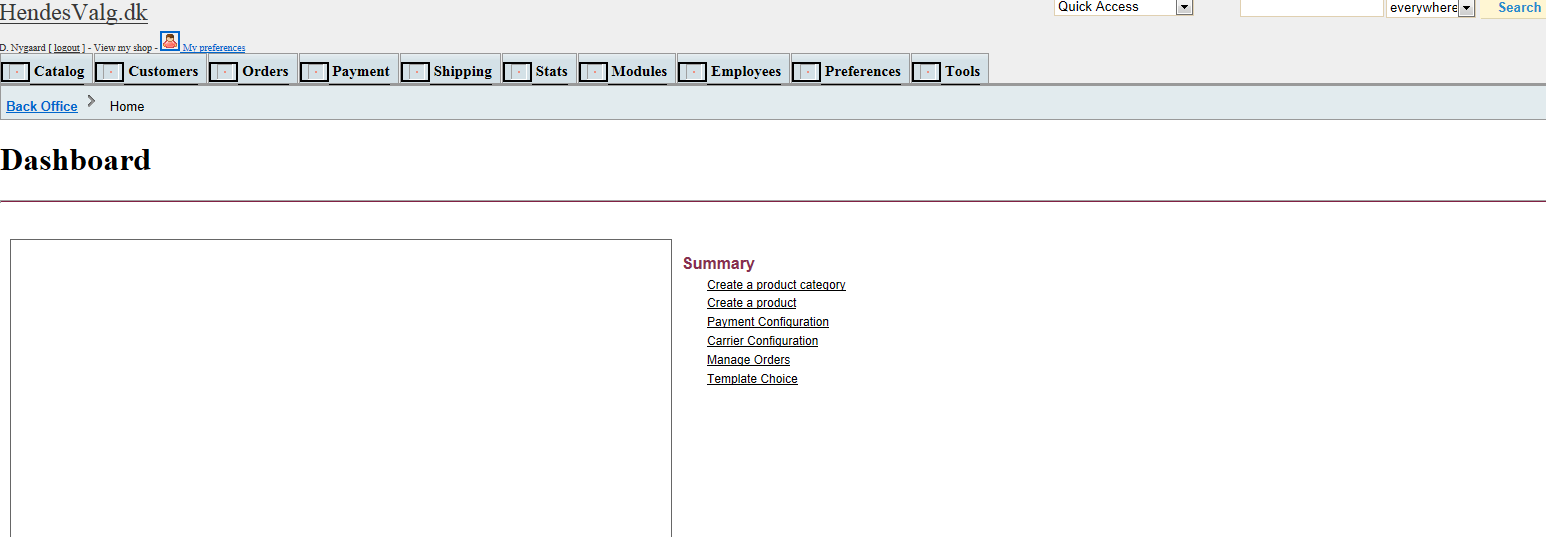Click the Dashboard heading
This screenshot has height=537, width=1546.
pos(76,160)
